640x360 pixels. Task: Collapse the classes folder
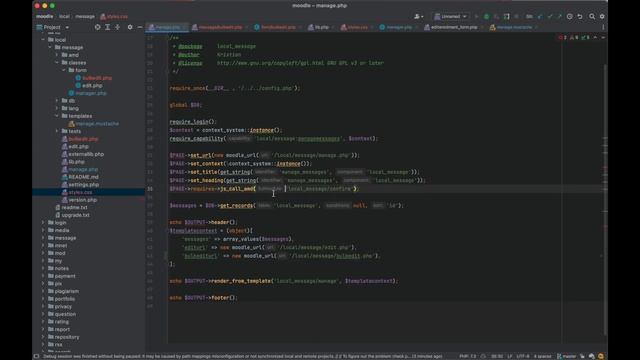57,62
